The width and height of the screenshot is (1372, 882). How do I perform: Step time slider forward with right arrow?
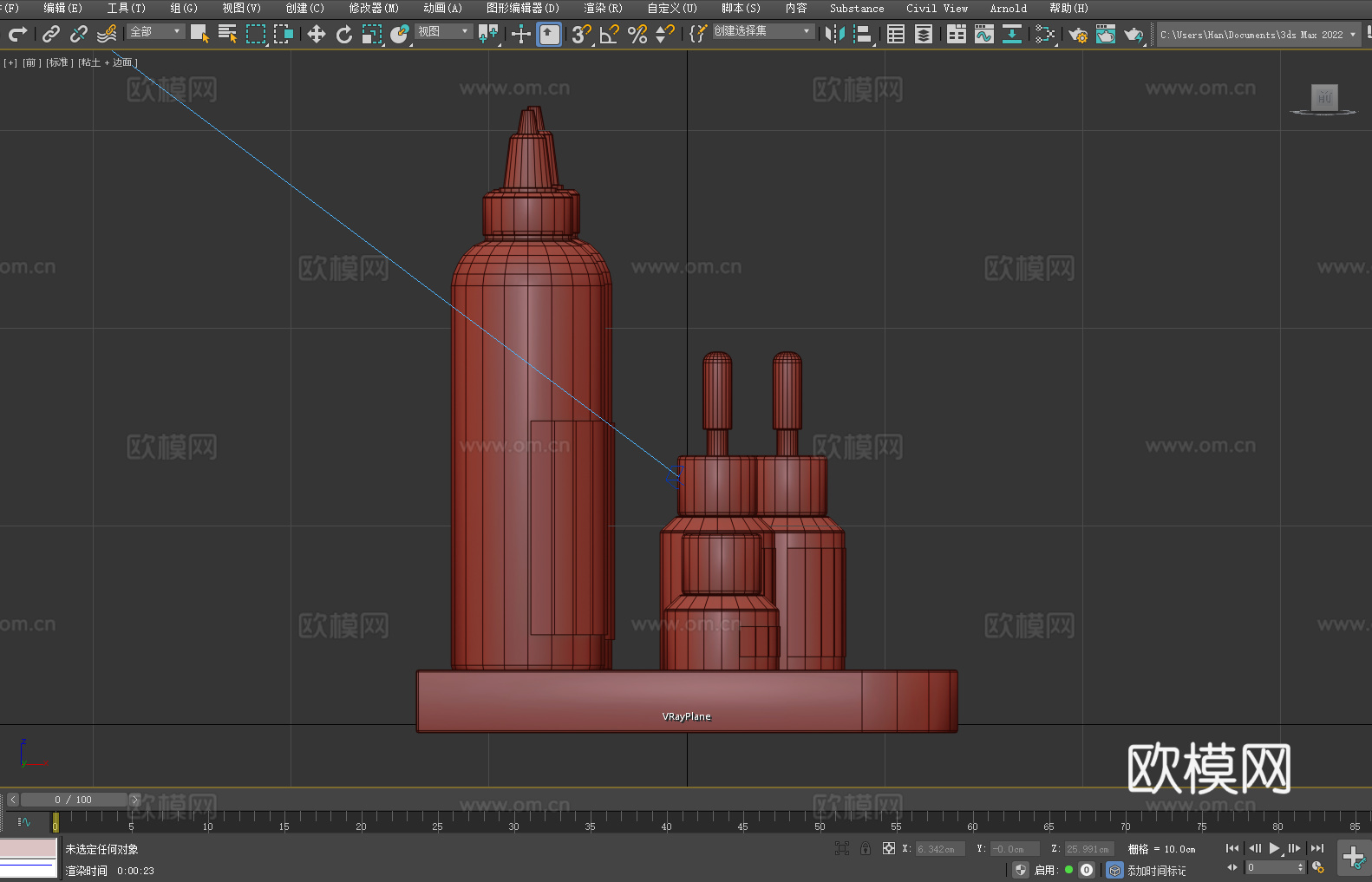tap(134, 800)
